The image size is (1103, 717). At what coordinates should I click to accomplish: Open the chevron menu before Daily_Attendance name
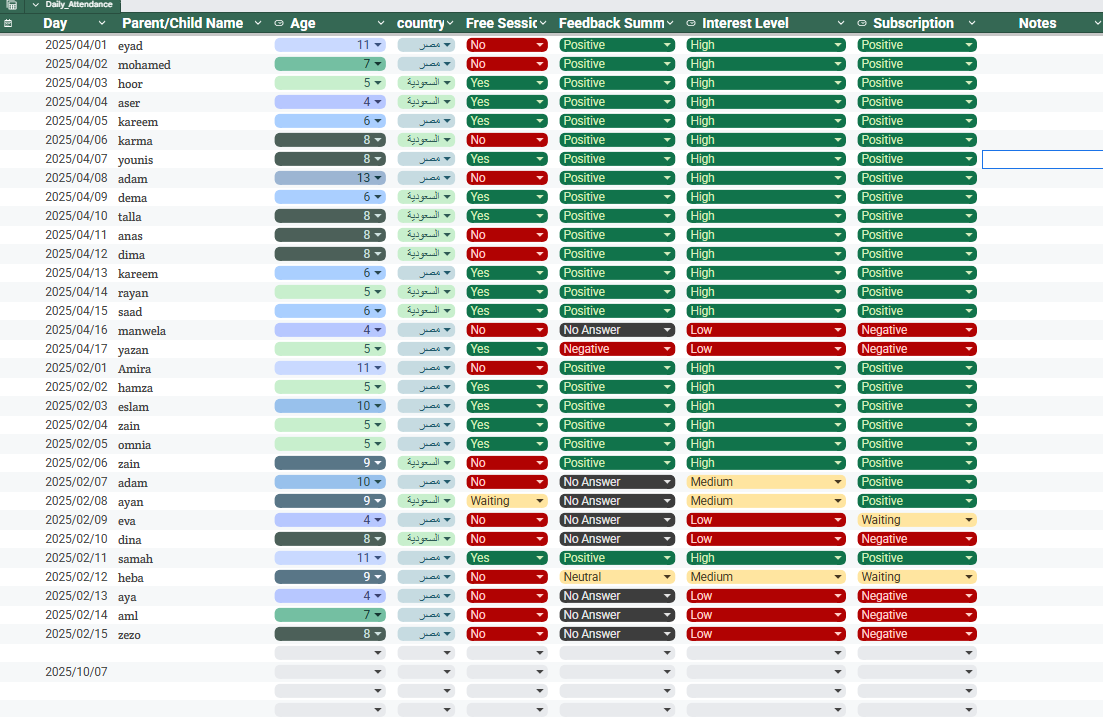tap(35, 5)
